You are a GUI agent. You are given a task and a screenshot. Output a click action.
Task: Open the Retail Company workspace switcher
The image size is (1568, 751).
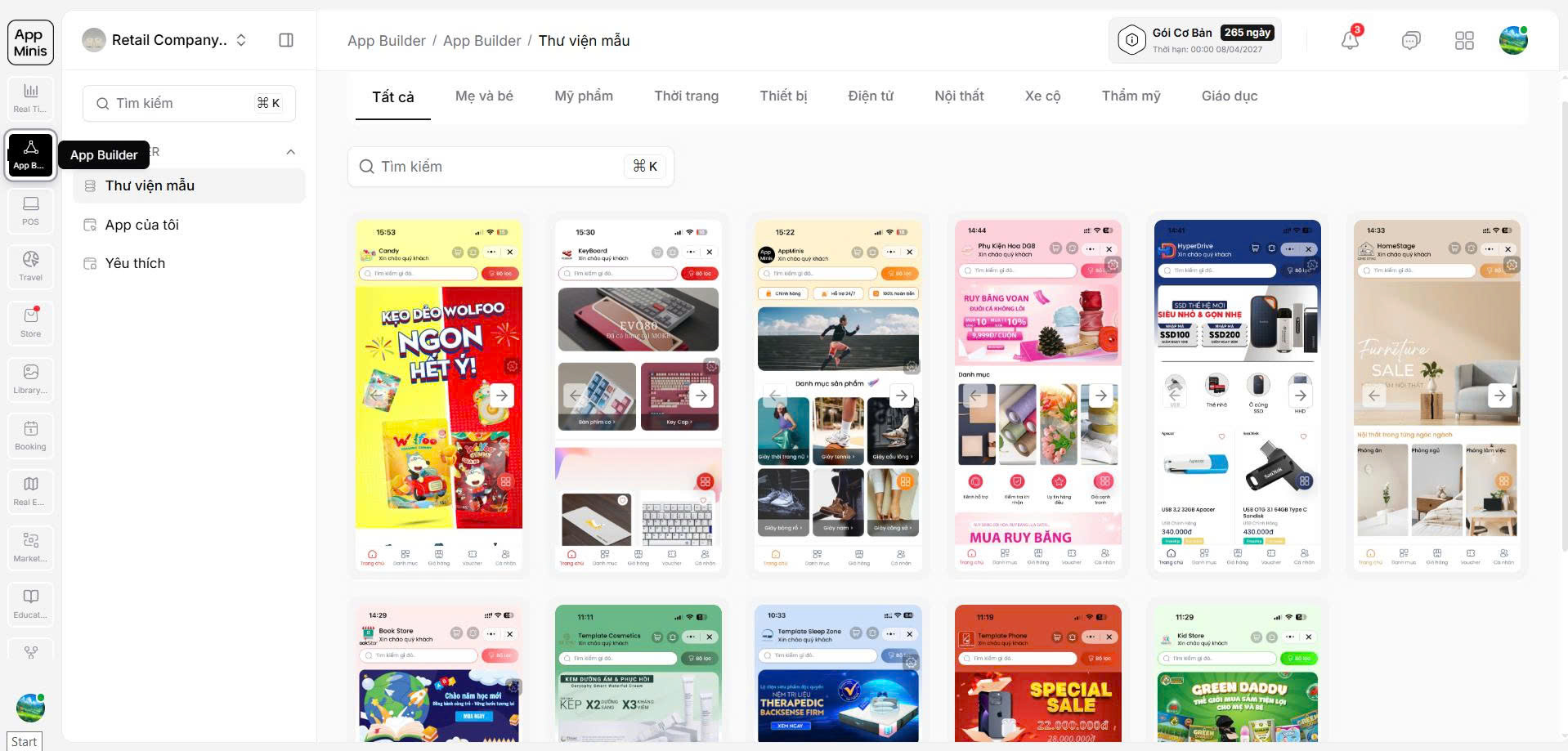pyautogui.click(x=165, y=40)
